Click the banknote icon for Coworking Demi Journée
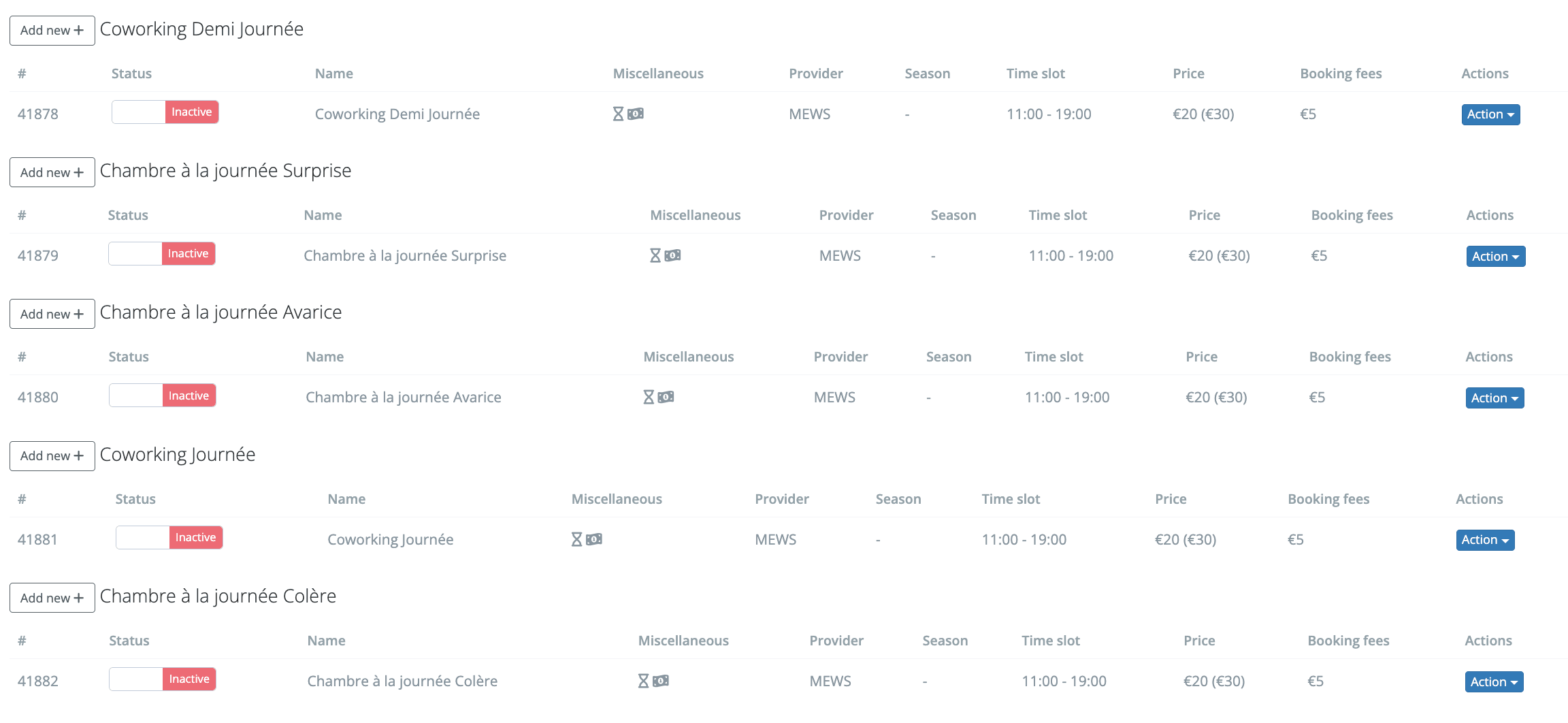1568x723 pixels. coord(635,114)
